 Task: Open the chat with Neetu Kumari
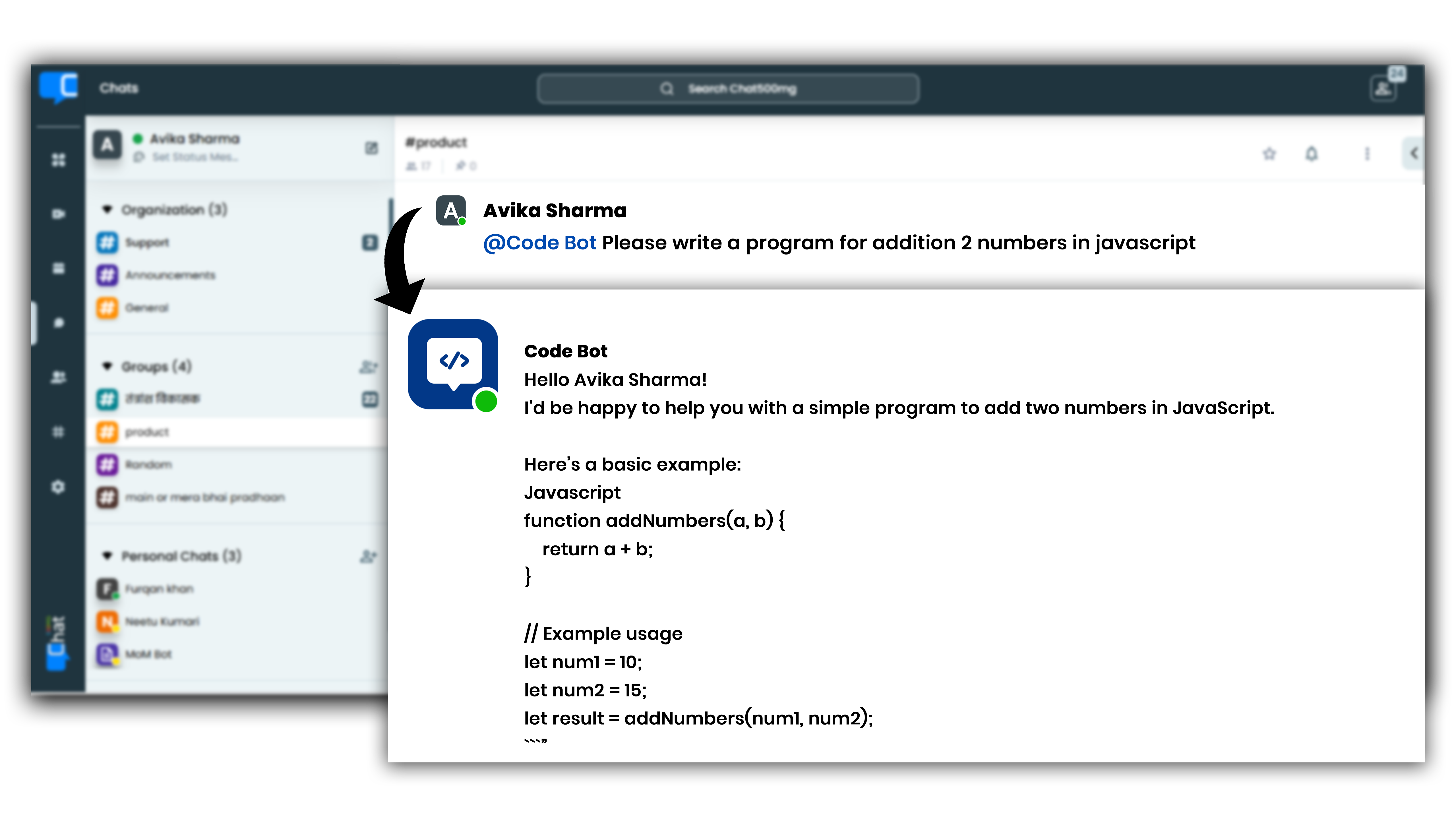click(237, 622)
